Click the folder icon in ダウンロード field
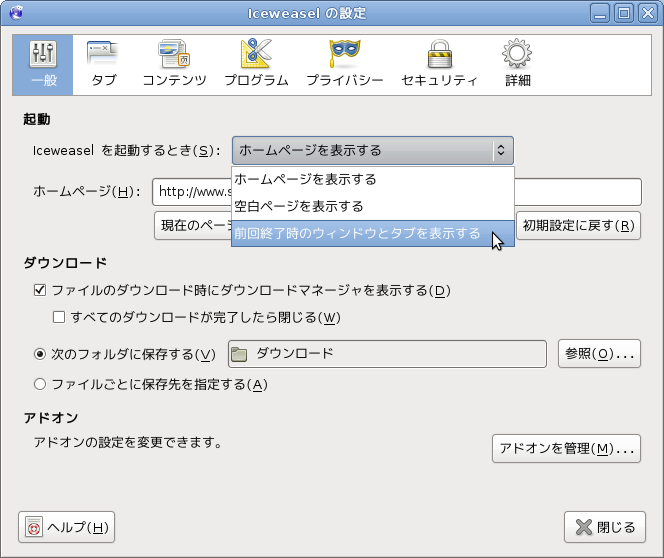Screen dimensions: 664x558 click(239, 354)
